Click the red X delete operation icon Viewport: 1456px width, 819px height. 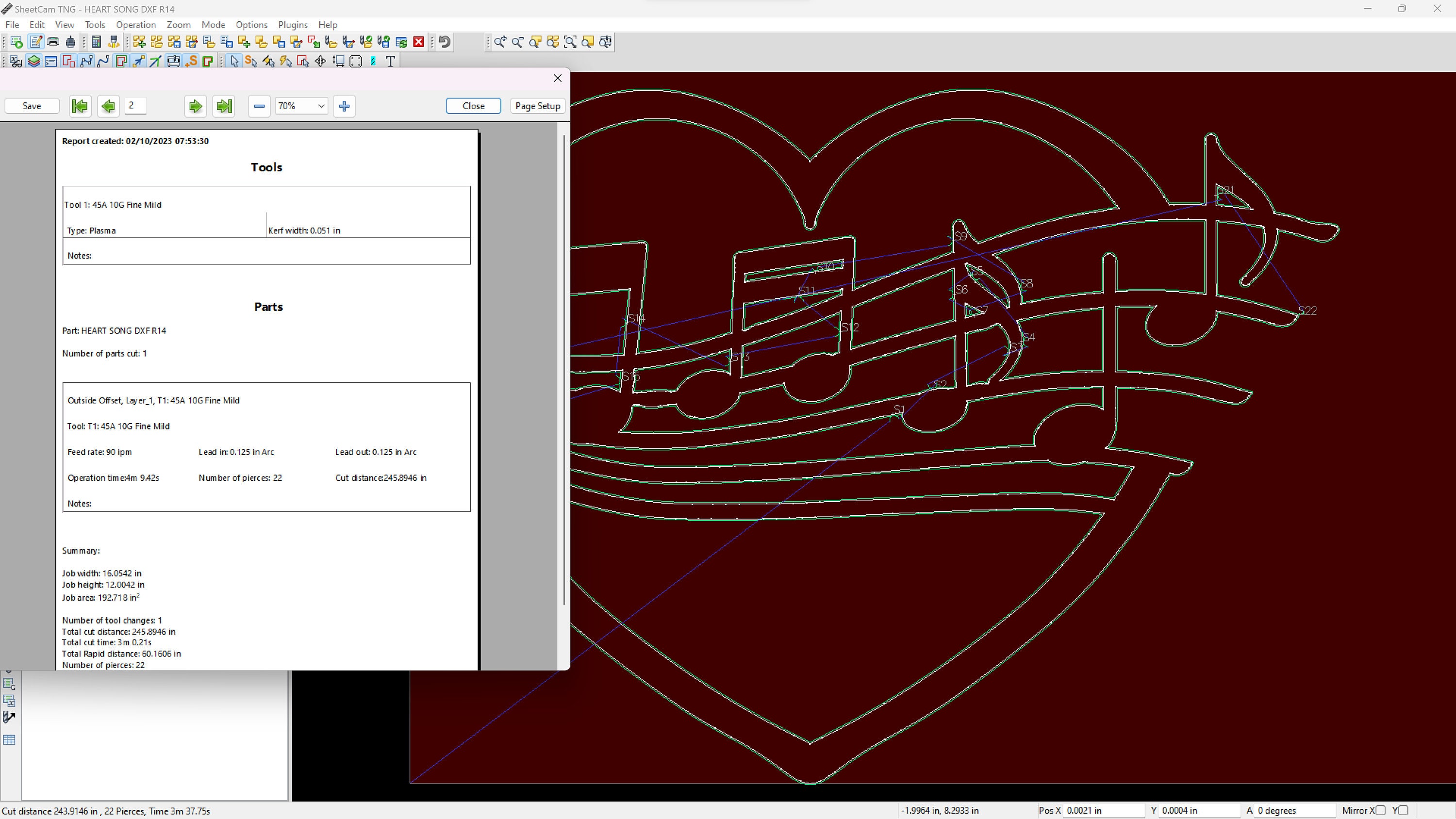tap(418, 42)
